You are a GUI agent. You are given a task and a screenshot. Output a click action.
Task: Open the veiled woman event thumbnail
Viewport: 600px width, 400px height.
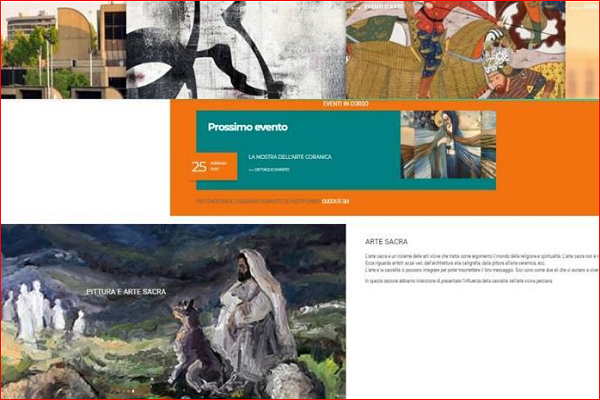pyautogui.click(x=448, y=145)
